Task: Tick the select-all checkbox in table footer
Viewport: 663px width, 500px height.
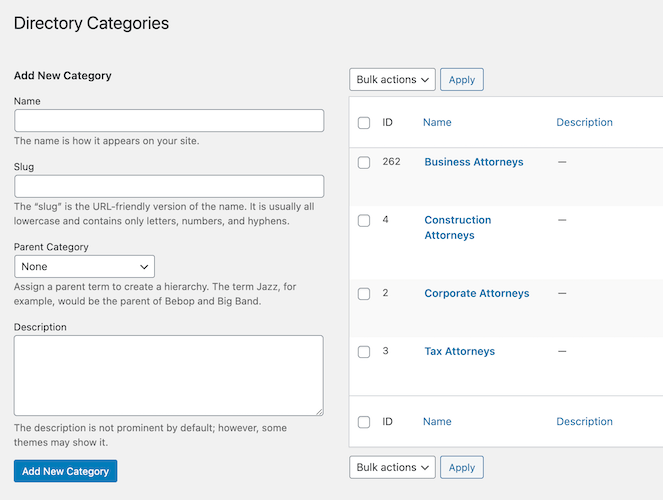Action: [364, 422]
